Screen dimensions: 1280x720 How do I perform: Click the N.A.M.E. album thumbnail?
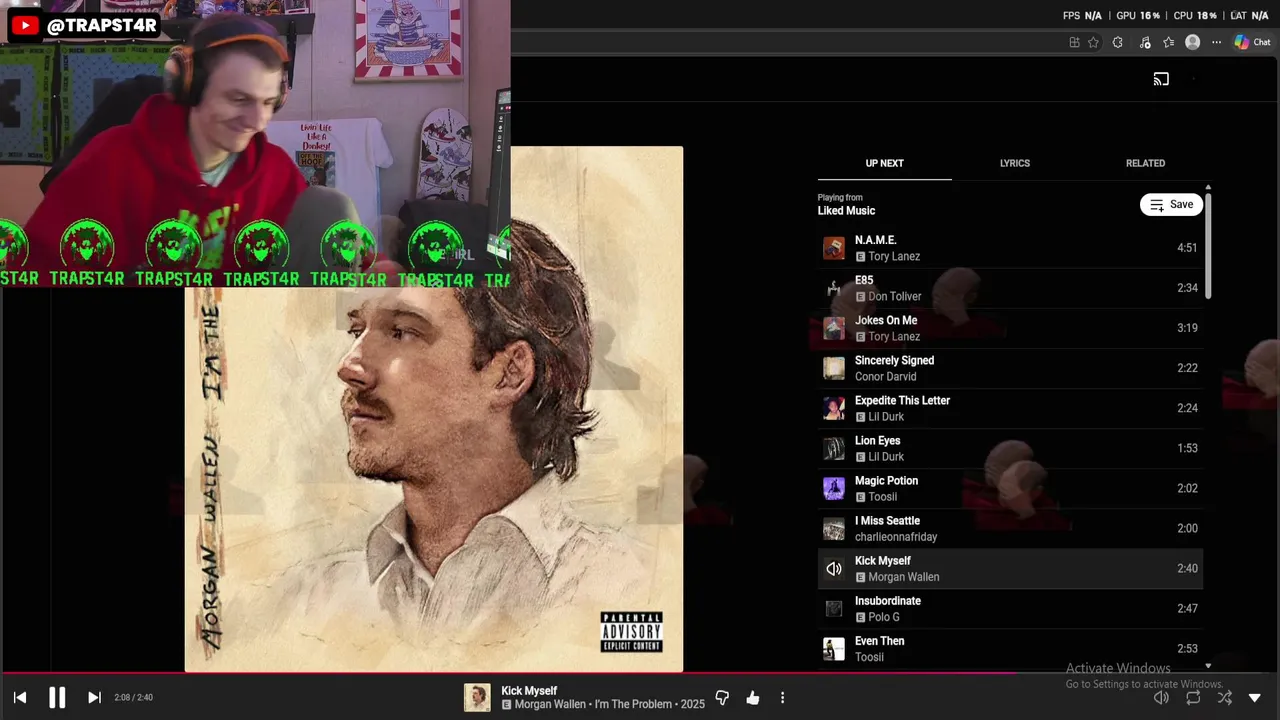(834, 248)
